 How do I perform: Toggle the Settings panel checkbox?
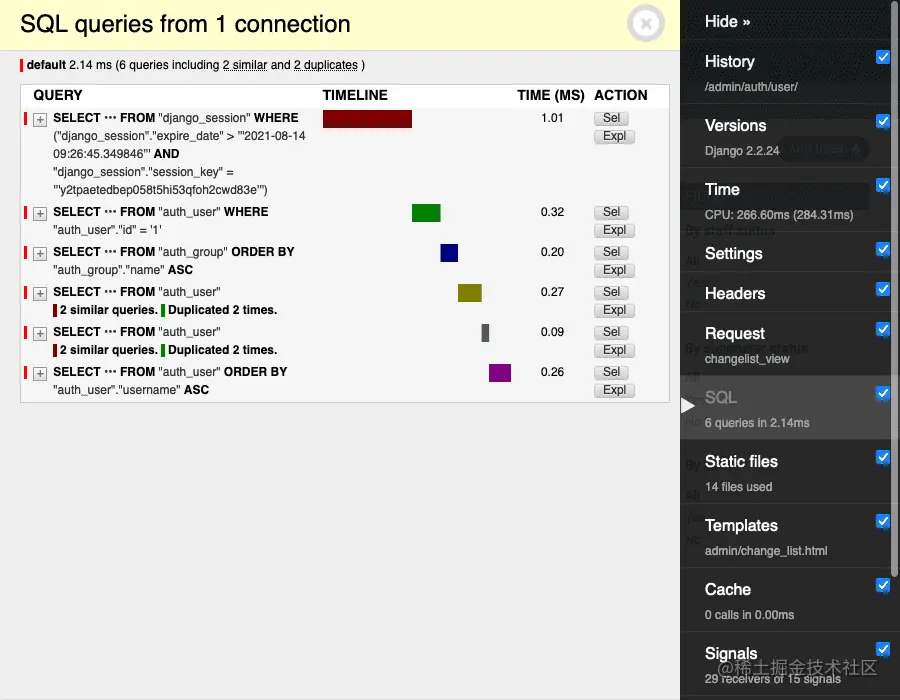[883, 249]
